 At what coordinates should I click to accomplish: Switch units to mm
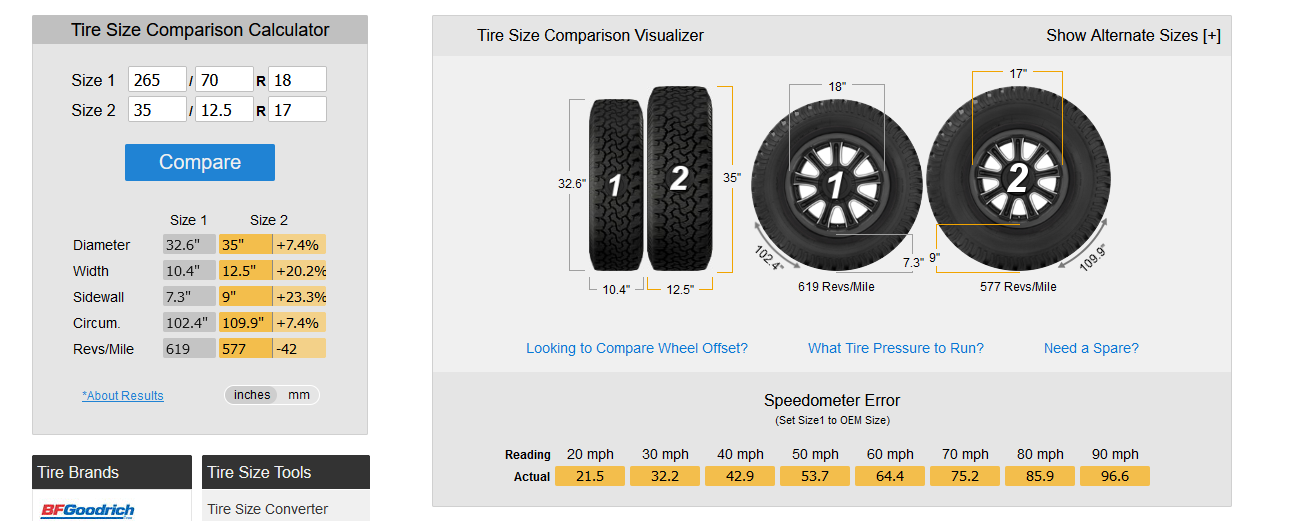click(x=299, y=395)
